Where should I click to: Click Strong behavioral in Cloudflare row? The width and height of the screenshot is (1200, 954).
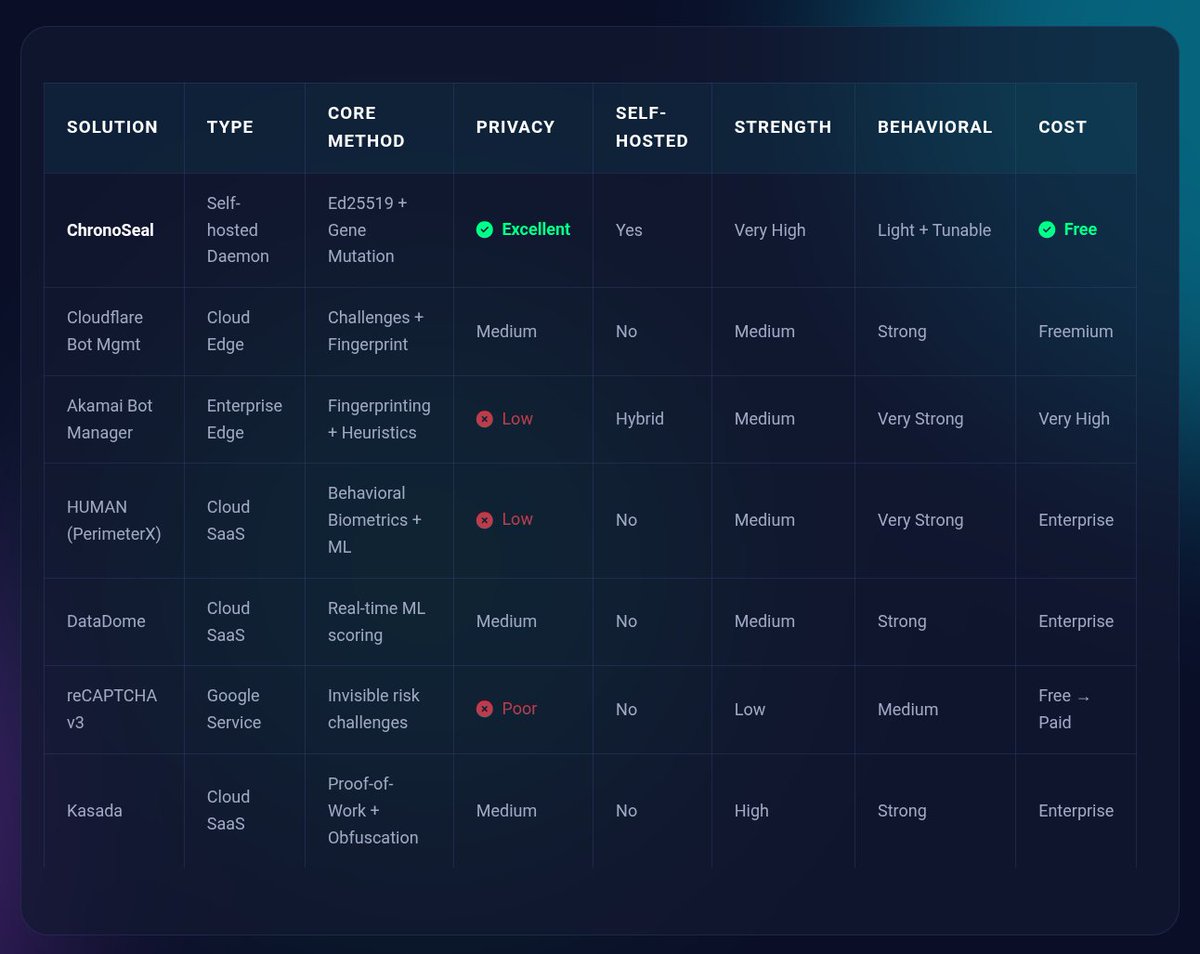[x=902, y=331]
